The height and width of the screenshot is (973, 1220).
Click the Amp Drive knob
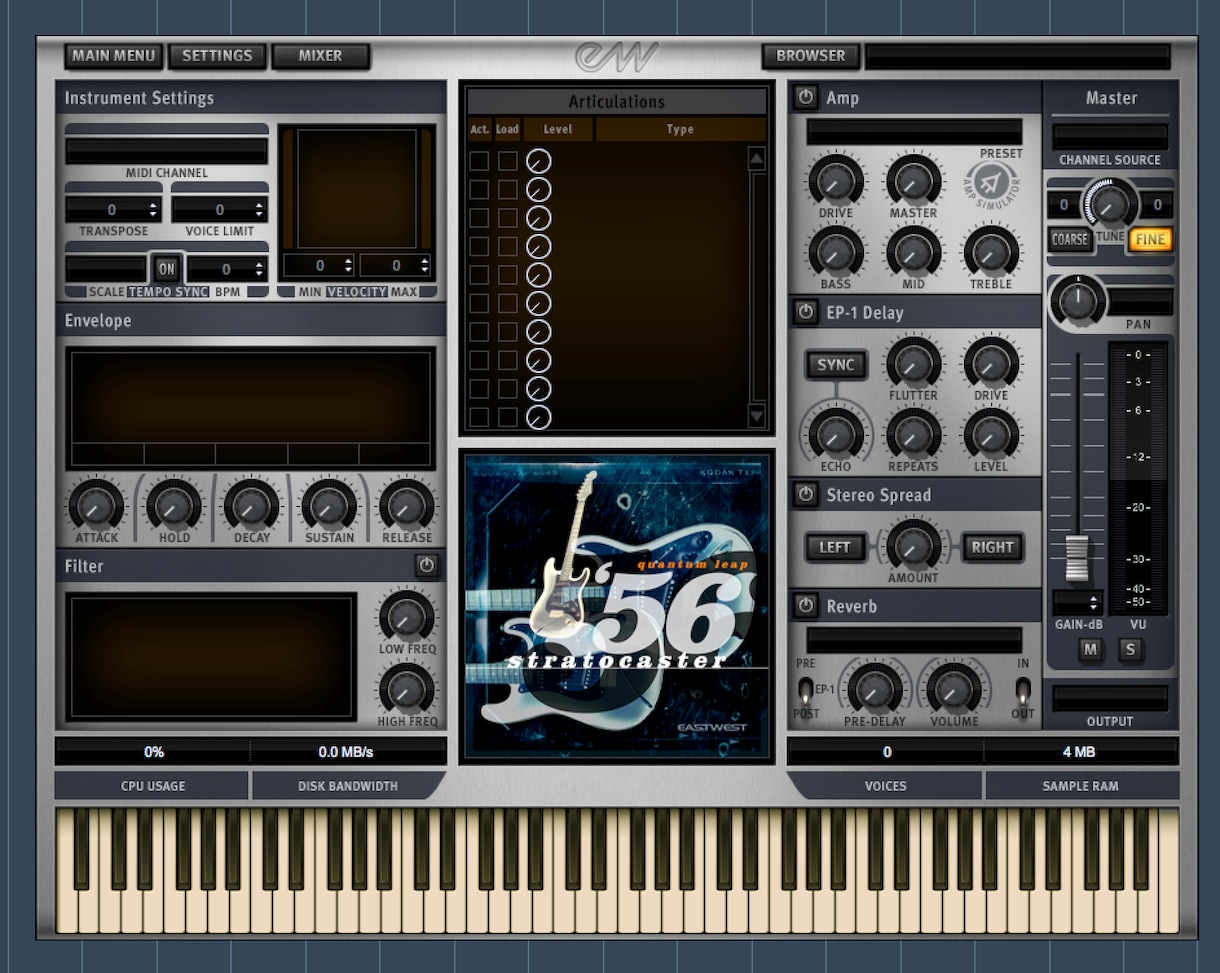(836, 181)
